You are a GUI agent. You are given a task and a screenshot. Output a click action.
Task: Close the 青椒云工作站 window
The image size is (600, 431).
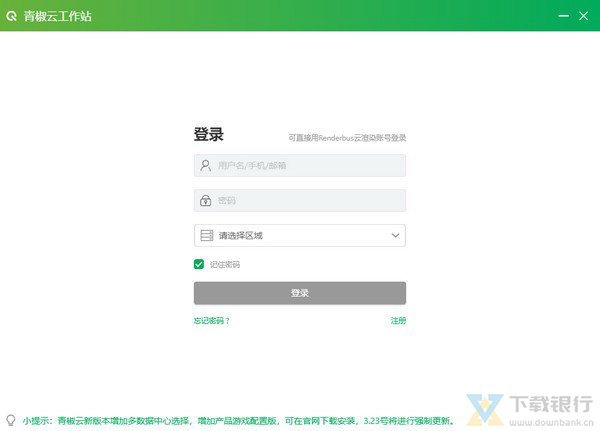pyautogui.click(x=584, y=16)
